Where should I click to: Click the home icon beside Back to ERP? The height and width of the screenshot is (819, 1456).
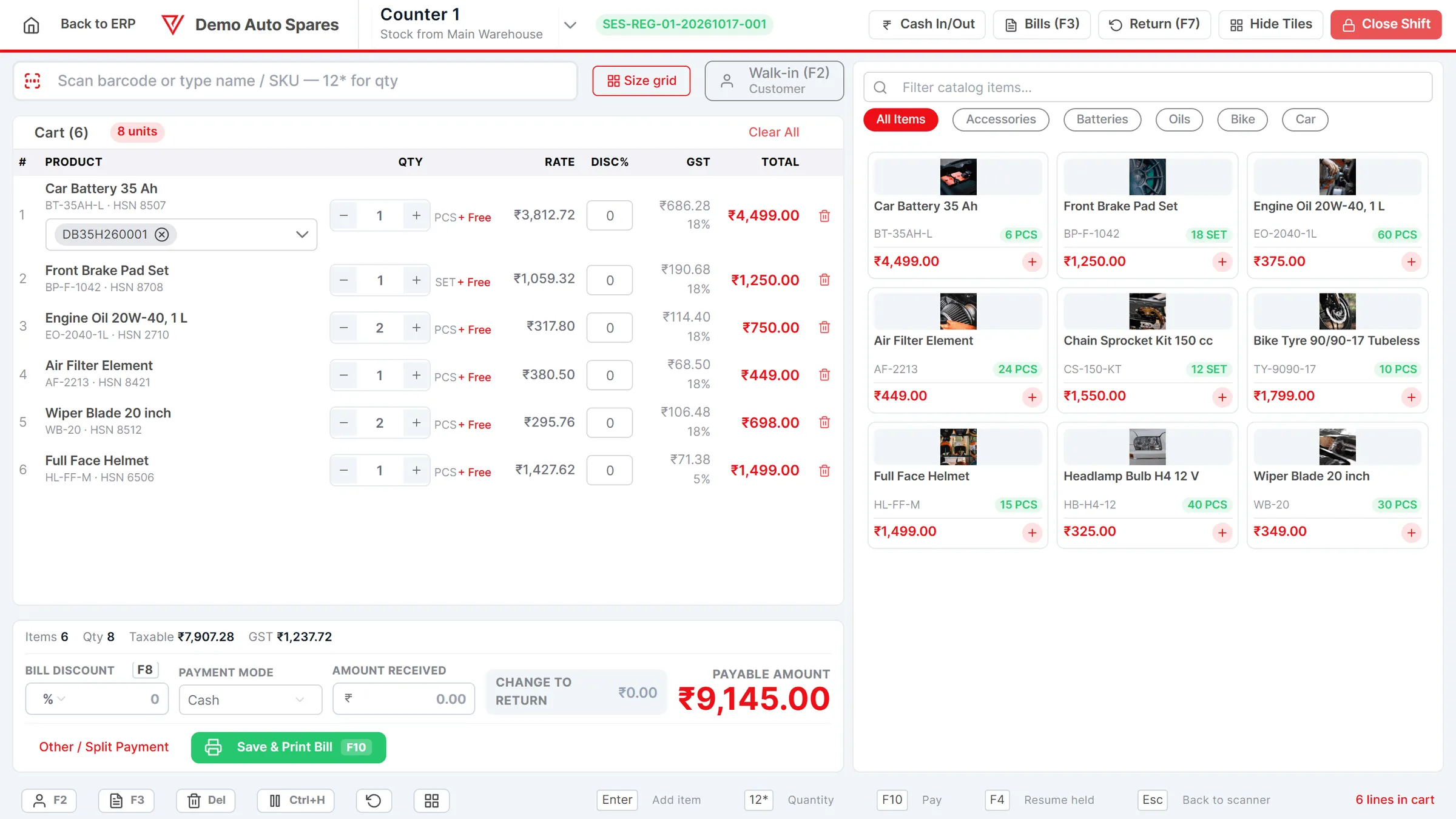pyautogui.click(x=31, y=25)
